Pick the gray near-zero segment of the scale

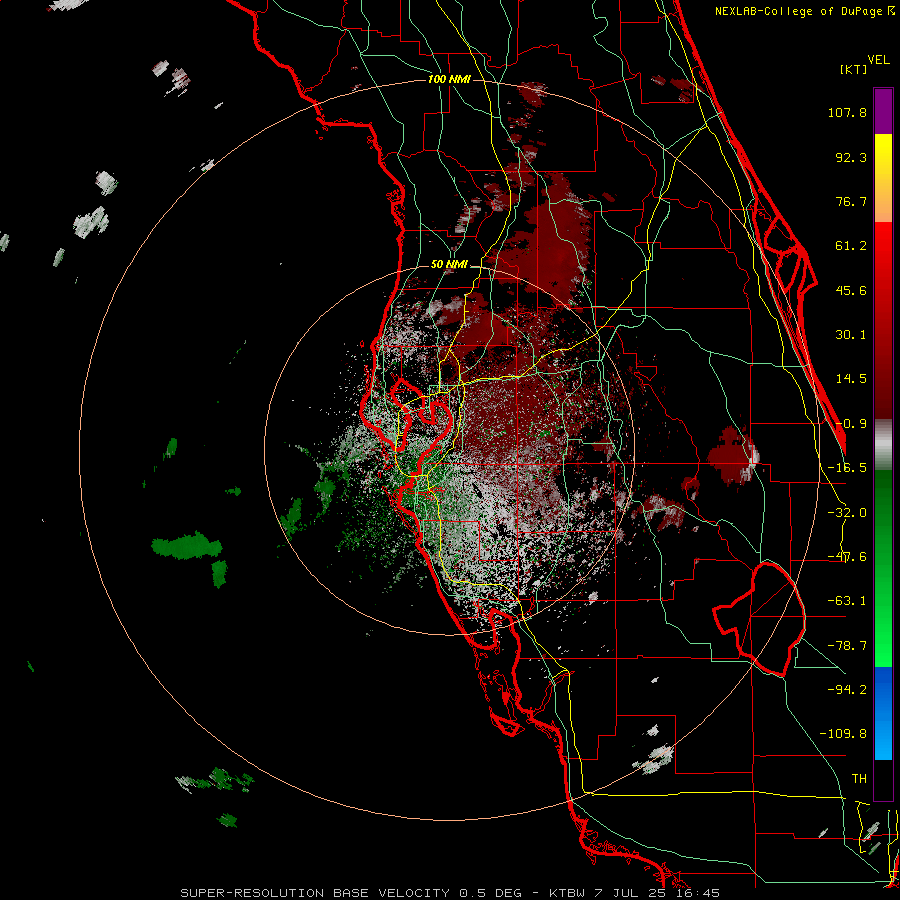pos(883,445)
